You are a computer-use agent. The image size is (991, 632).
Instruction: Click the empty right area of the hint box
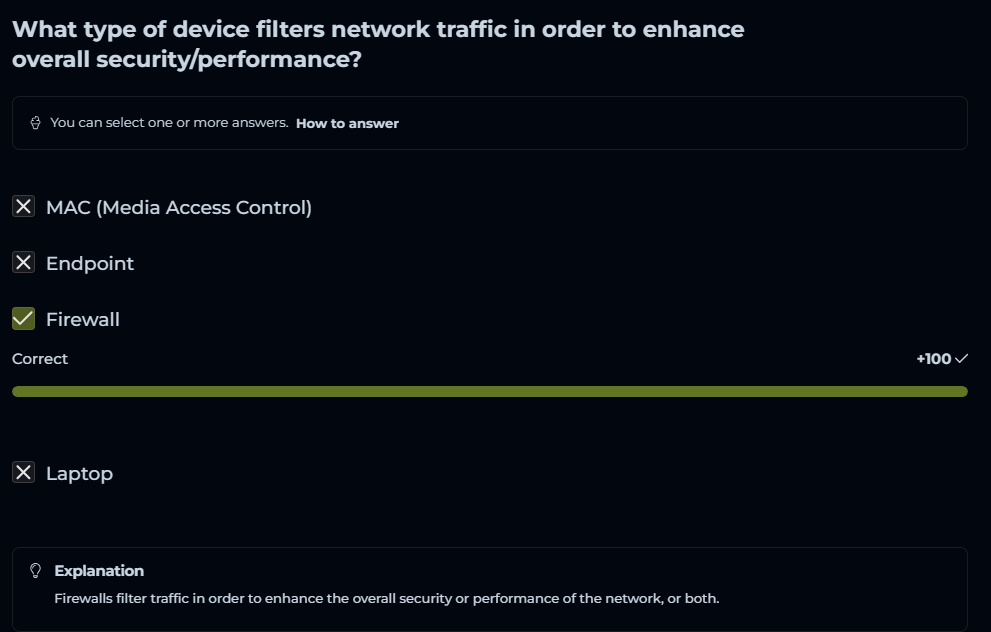(x=700, y=123)
